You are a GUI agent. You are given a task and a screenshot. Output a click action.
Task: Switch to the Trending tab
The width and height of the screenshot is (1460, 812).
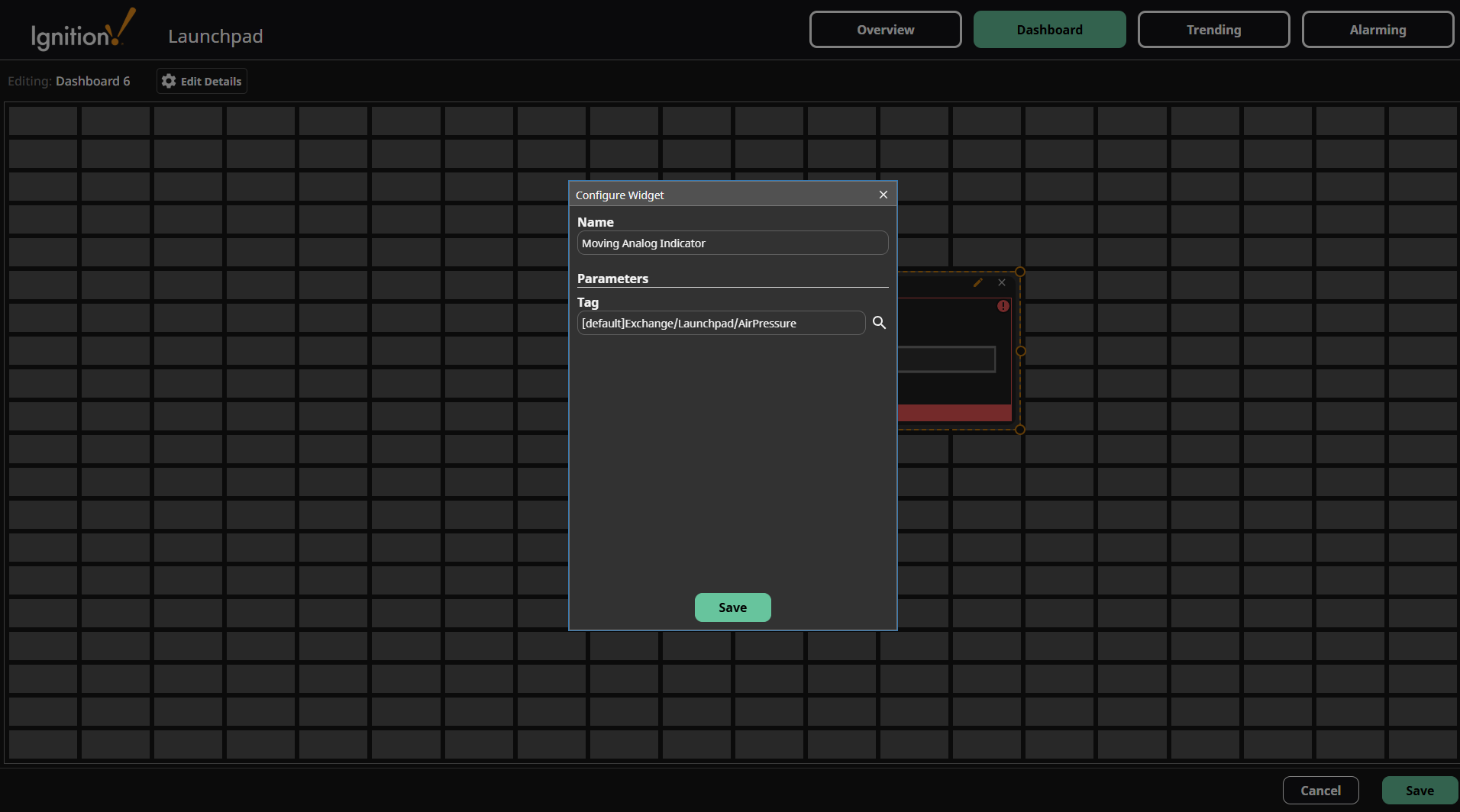point(1213,29)
